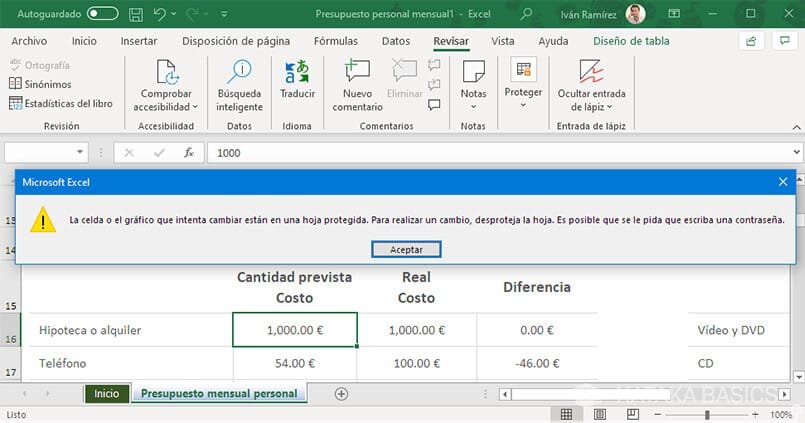Expand the formula bar chevron
The height and width of the screenshot is (423, 805).
pos(796,152)
